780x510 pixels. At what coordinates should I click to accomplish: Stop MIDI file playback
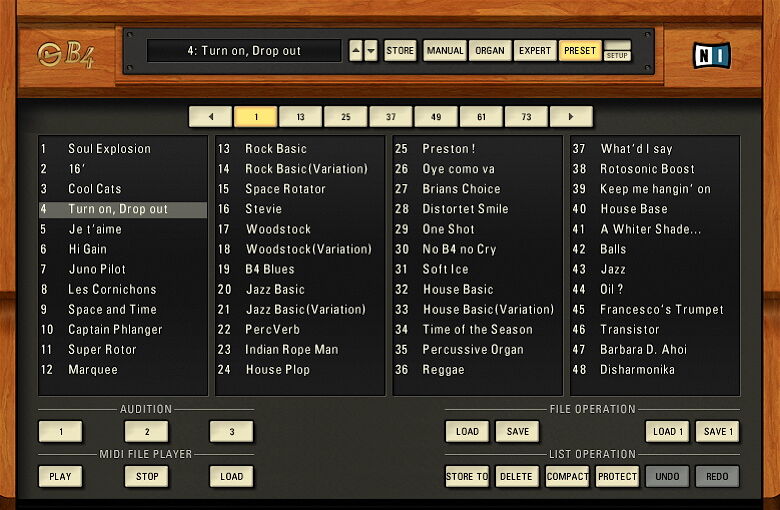tap(147, 477)
